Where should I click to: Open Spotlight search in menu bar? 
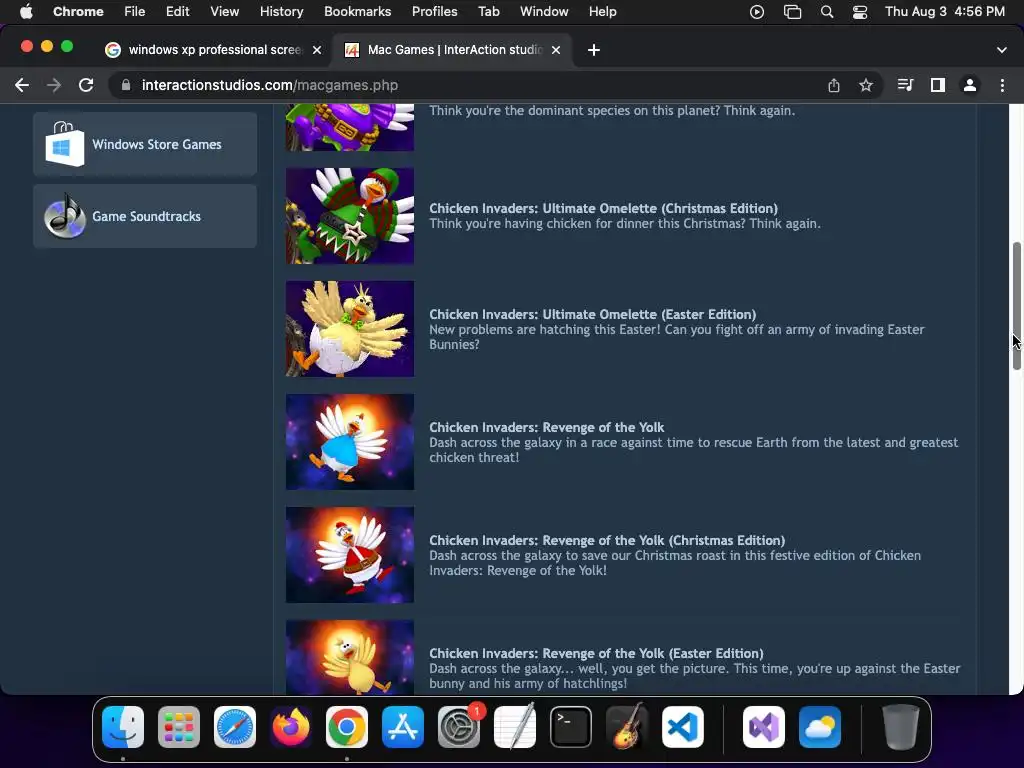point(827,12)
